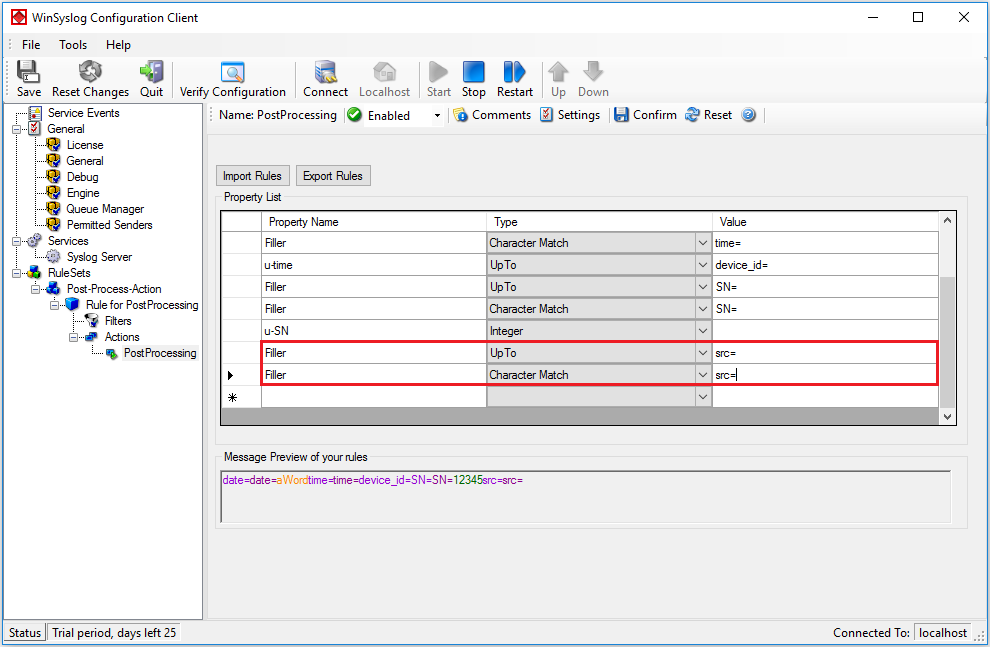Open Type dropdown in empty new row
The width and height of the screenshot is (990, 647).
[x=702, y=397]
